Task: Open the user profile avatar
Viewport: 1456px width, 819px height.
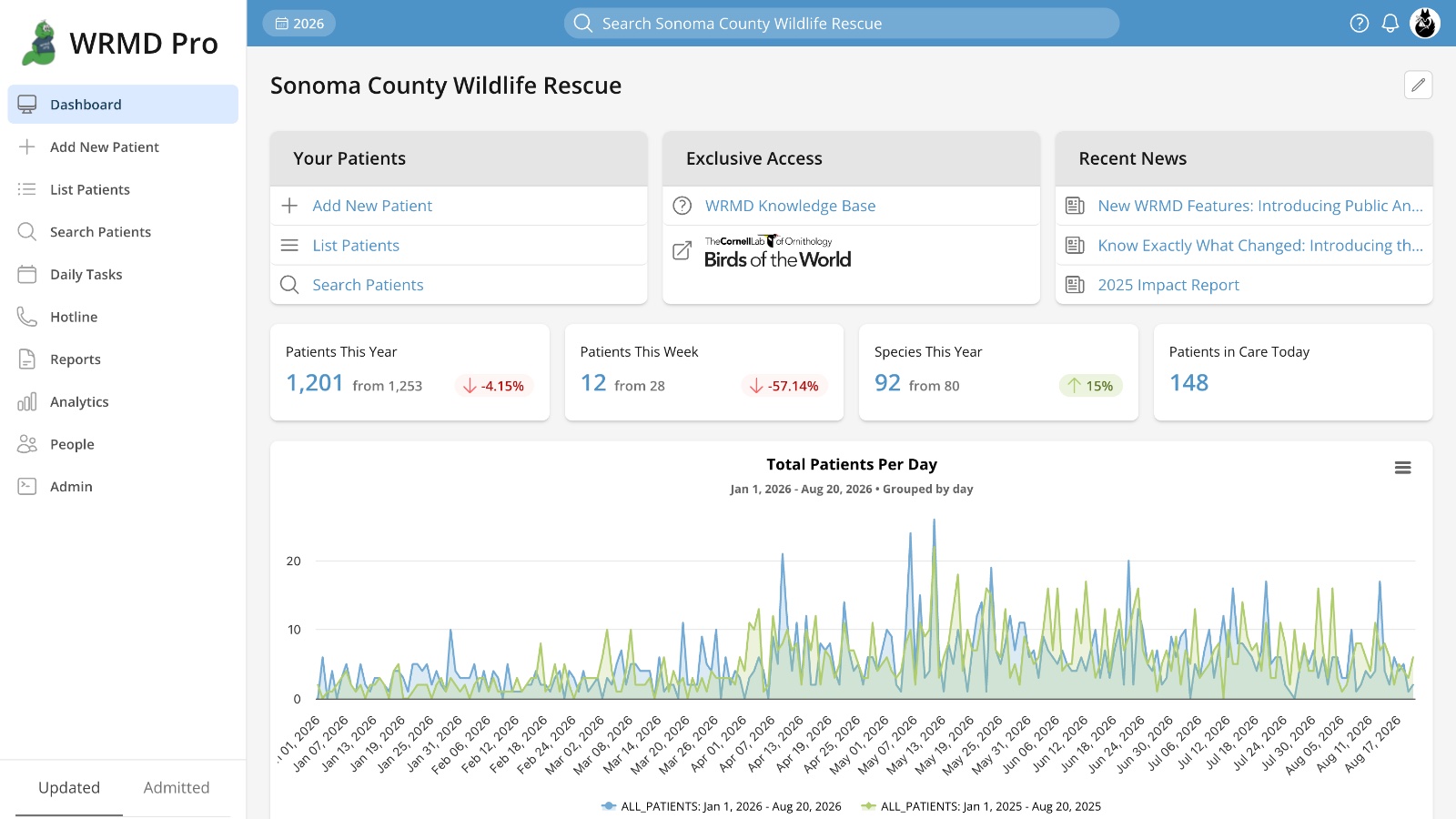Action: (1424, 24)
